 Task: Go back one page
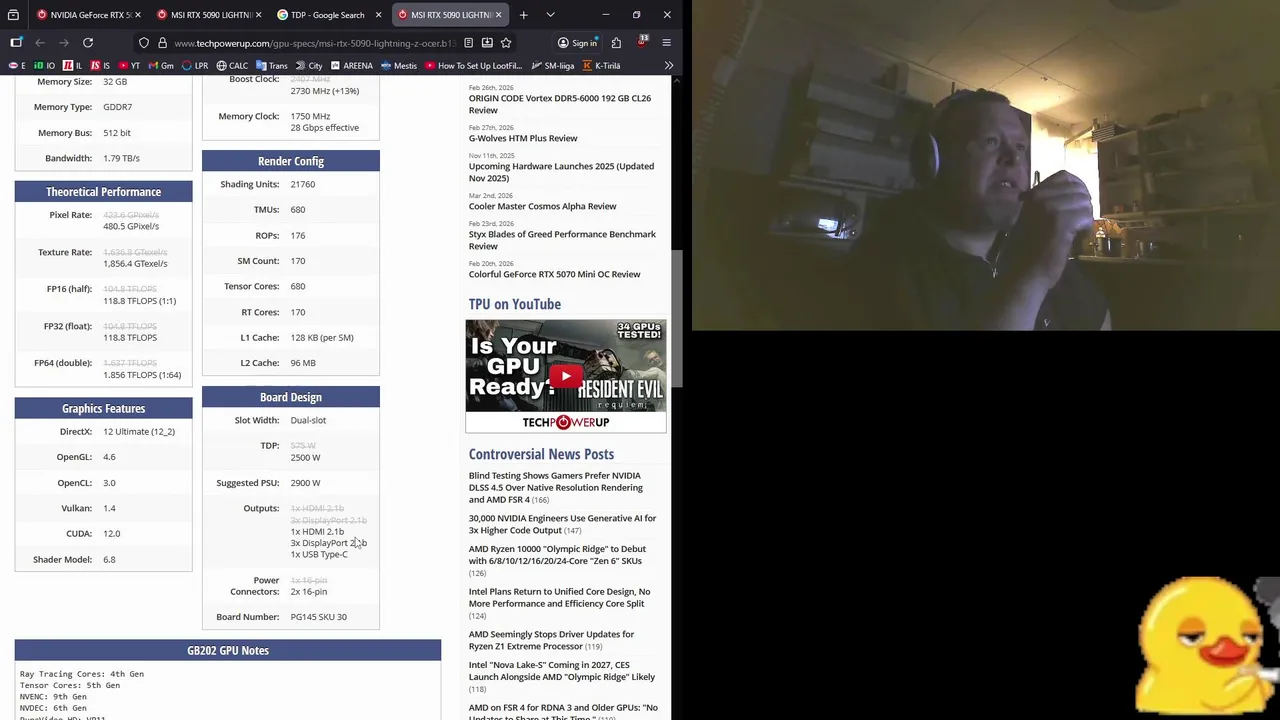point(40,43)
